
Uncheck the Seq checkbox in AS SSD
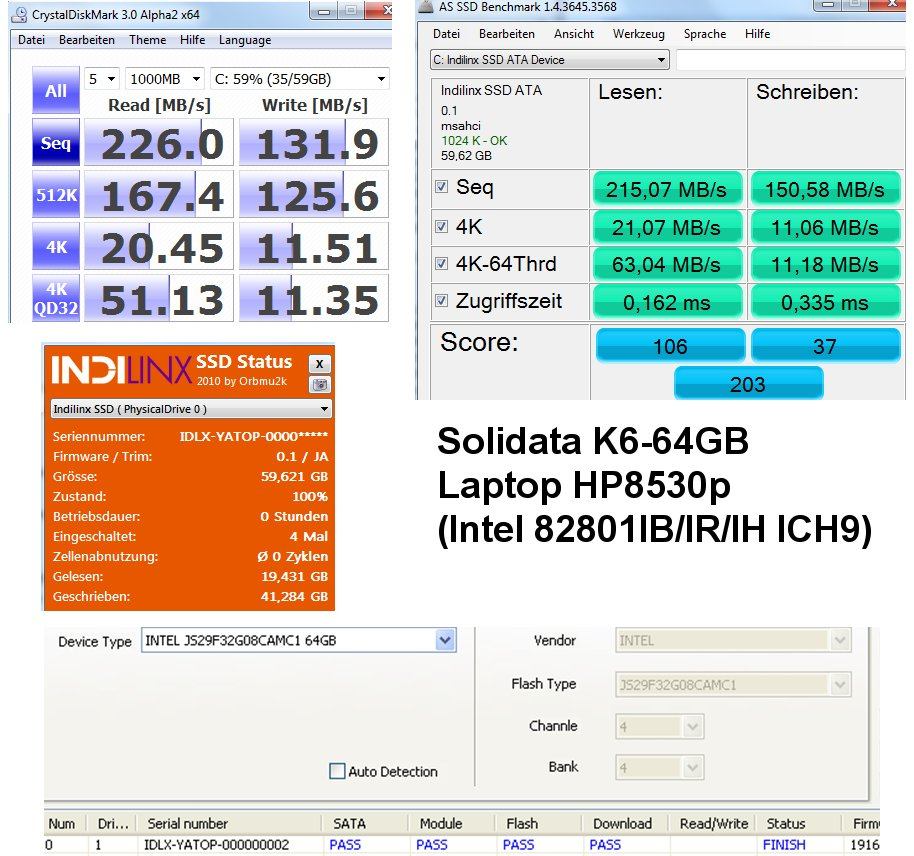pyautogui.click(x=442, y=187)
